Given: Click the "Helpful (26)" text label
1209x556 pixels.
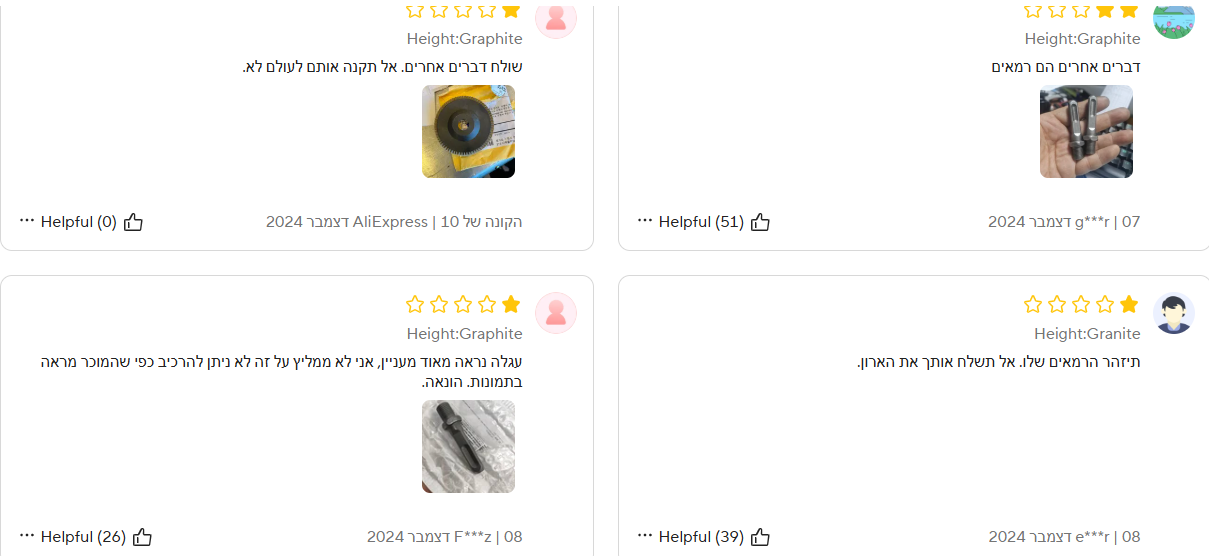Looking at the screenshot, I should (83, 537).
